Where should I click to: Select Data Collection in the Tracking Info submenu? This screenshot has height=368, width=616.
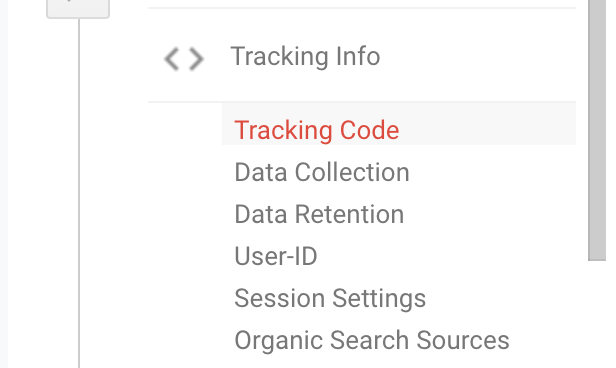pos(322,172)
